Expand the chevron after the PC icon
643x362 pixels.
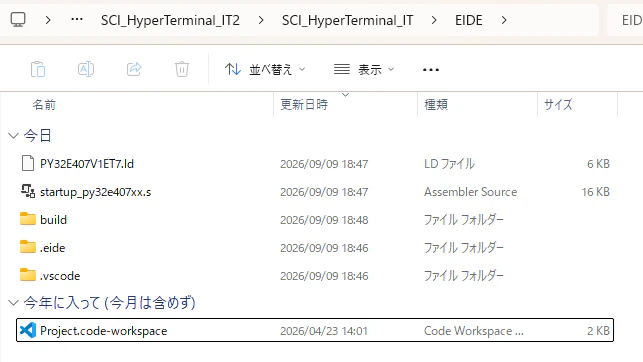[x=48, y=20]
